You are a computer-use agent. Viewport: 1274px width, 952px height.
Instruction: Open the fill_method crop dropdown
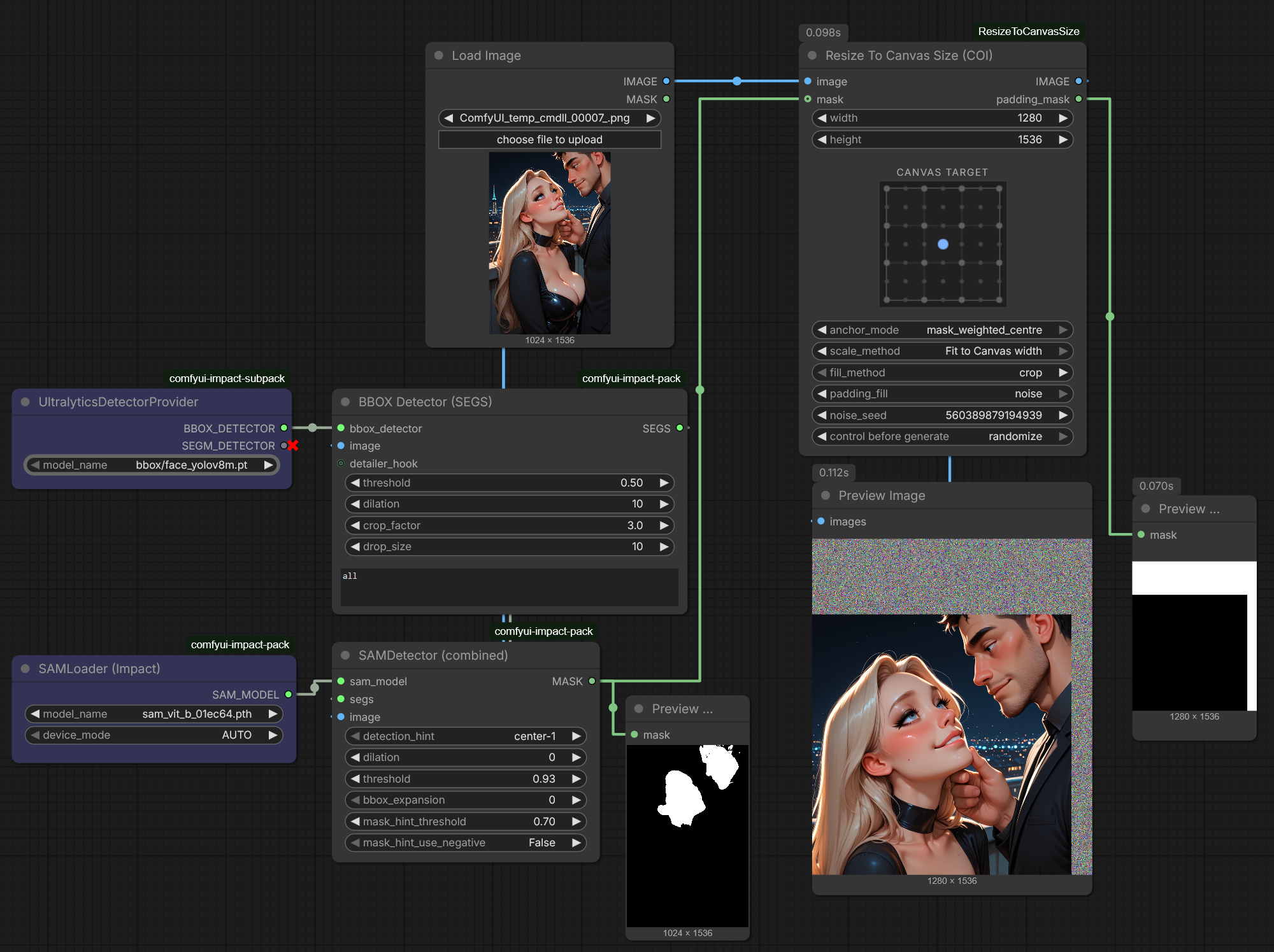coord(942,373)
